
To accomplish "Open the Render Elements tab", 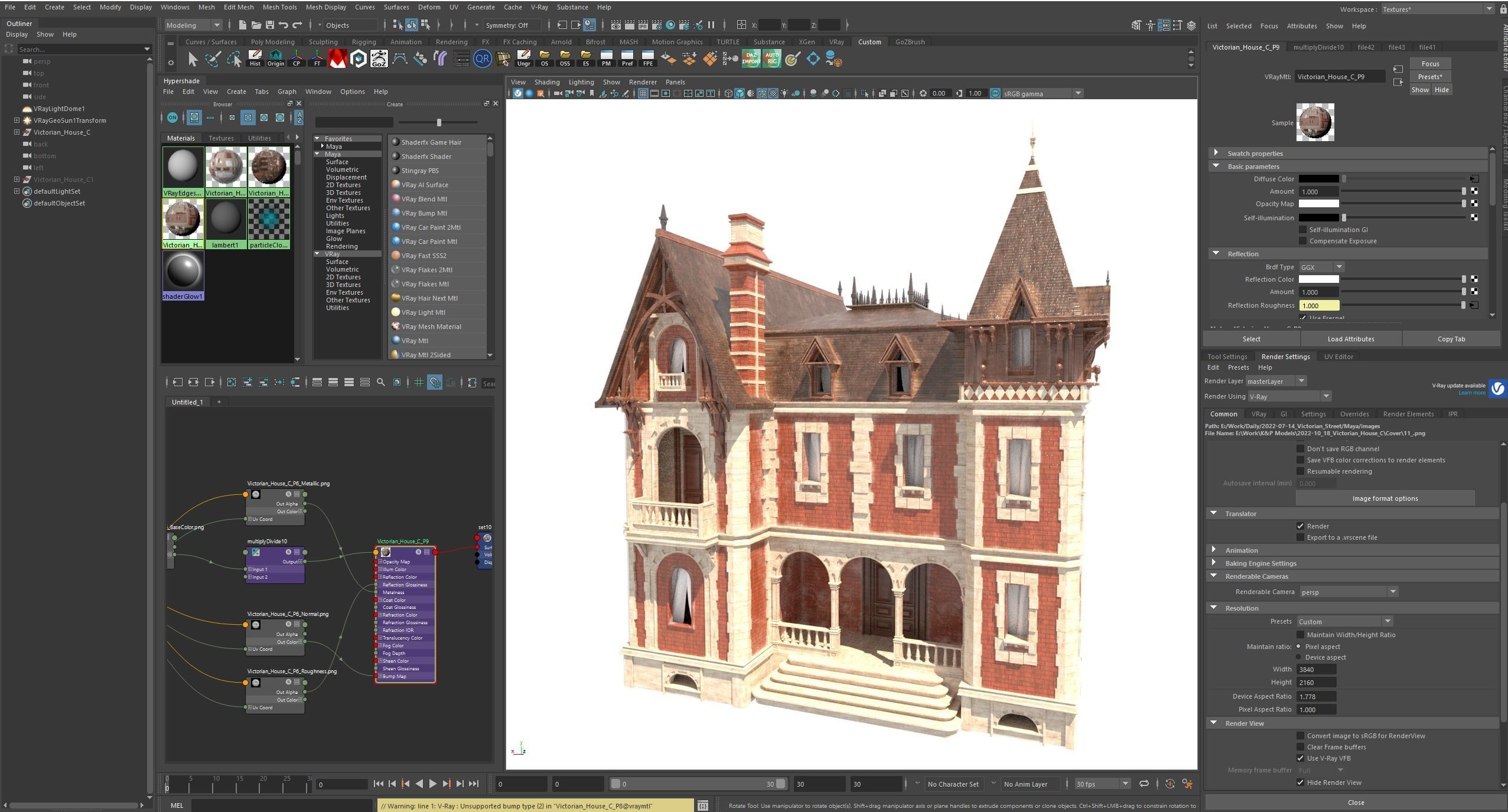I will [1408, 414].
